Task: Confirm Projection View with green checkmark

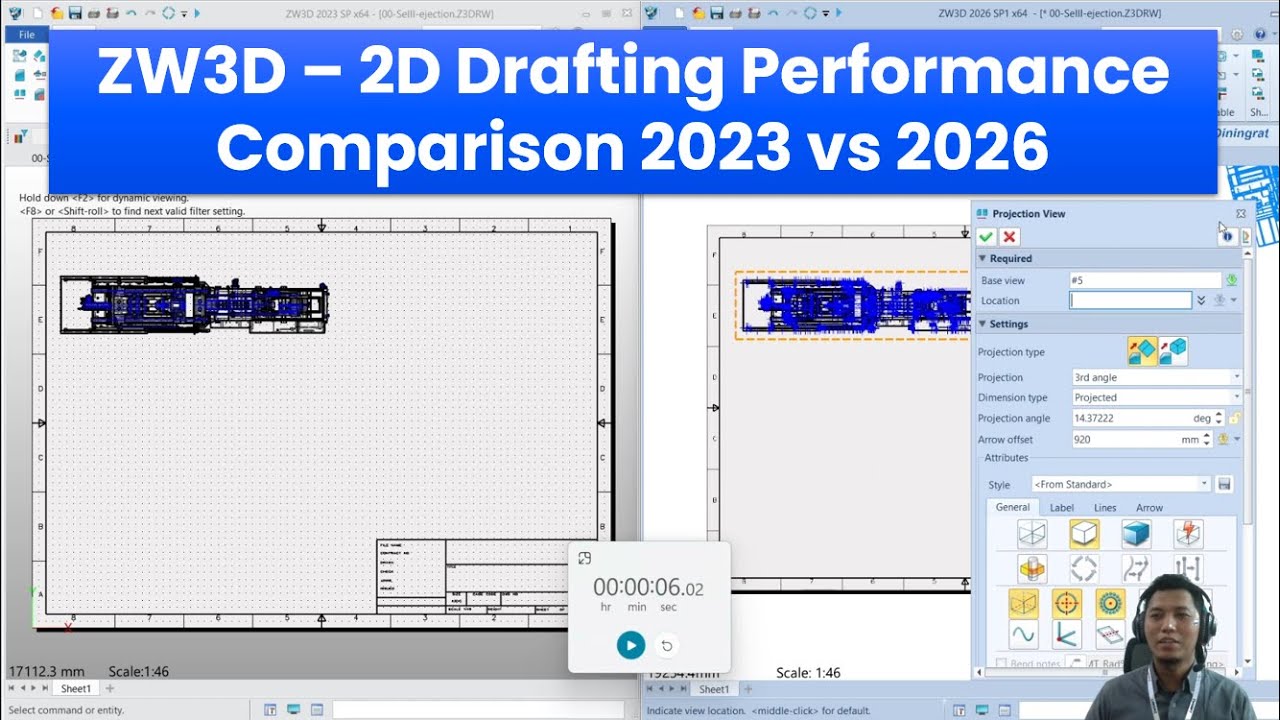Action: (x=986, y=237)
